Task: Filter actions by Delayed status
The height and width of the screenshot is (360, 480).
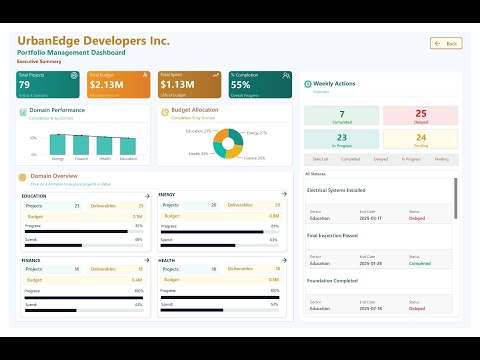Action: [381, 159]
